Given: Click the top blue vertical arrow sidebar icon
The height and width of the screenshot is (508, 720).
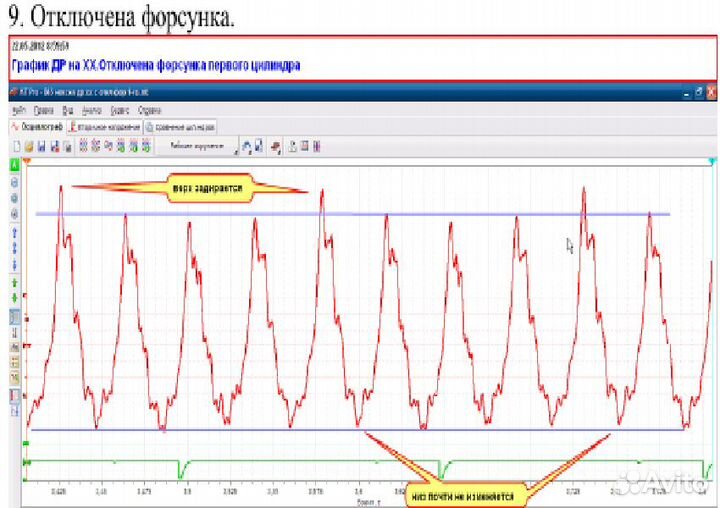Looking at the screenshot, I should tap(15, 233).
